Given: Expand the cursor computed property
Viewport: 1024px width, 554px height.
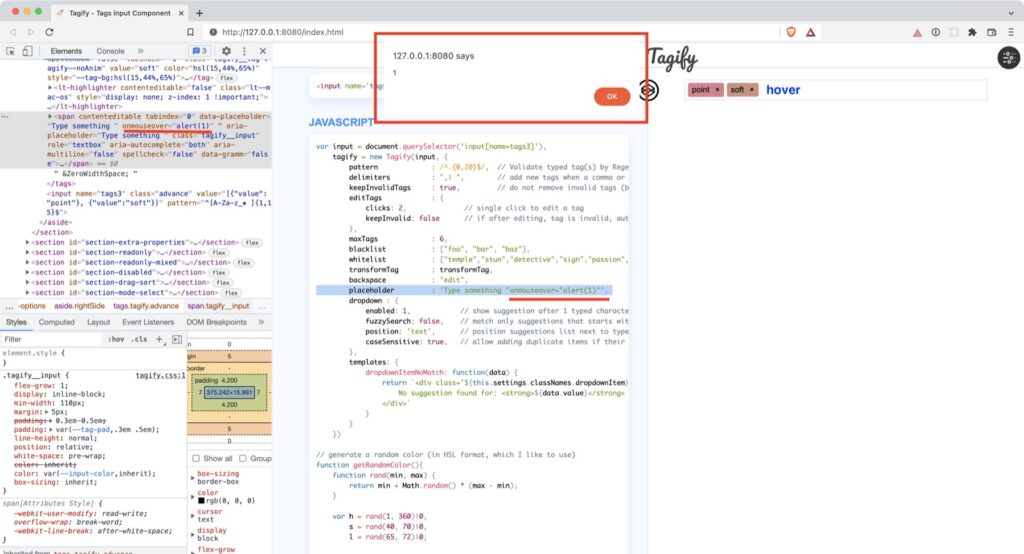Looking at the screenshot, I should click(x=192, y=515).
